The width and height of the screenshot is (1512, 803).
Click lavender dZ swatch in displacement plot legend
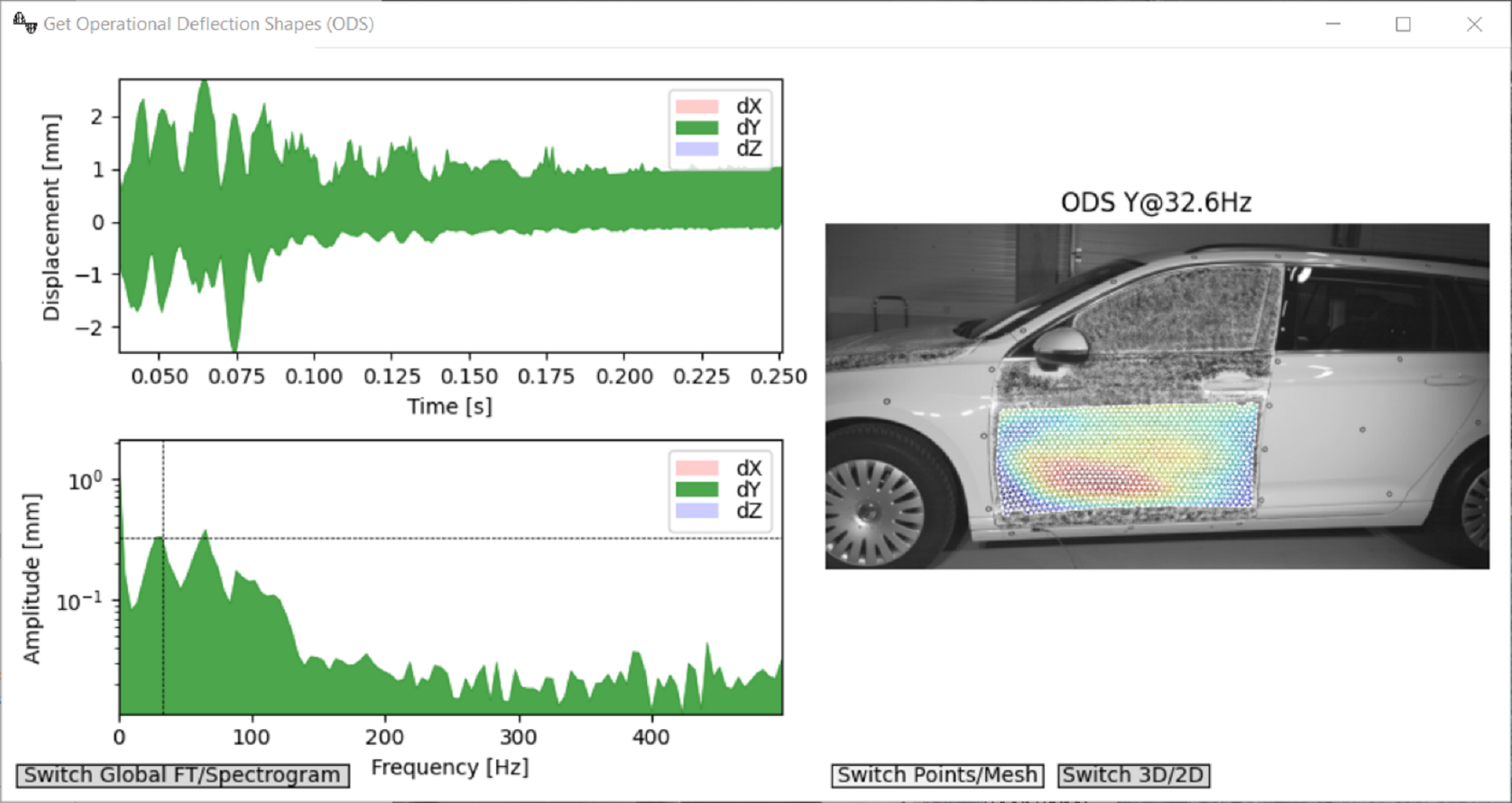(x=697, y=149)
